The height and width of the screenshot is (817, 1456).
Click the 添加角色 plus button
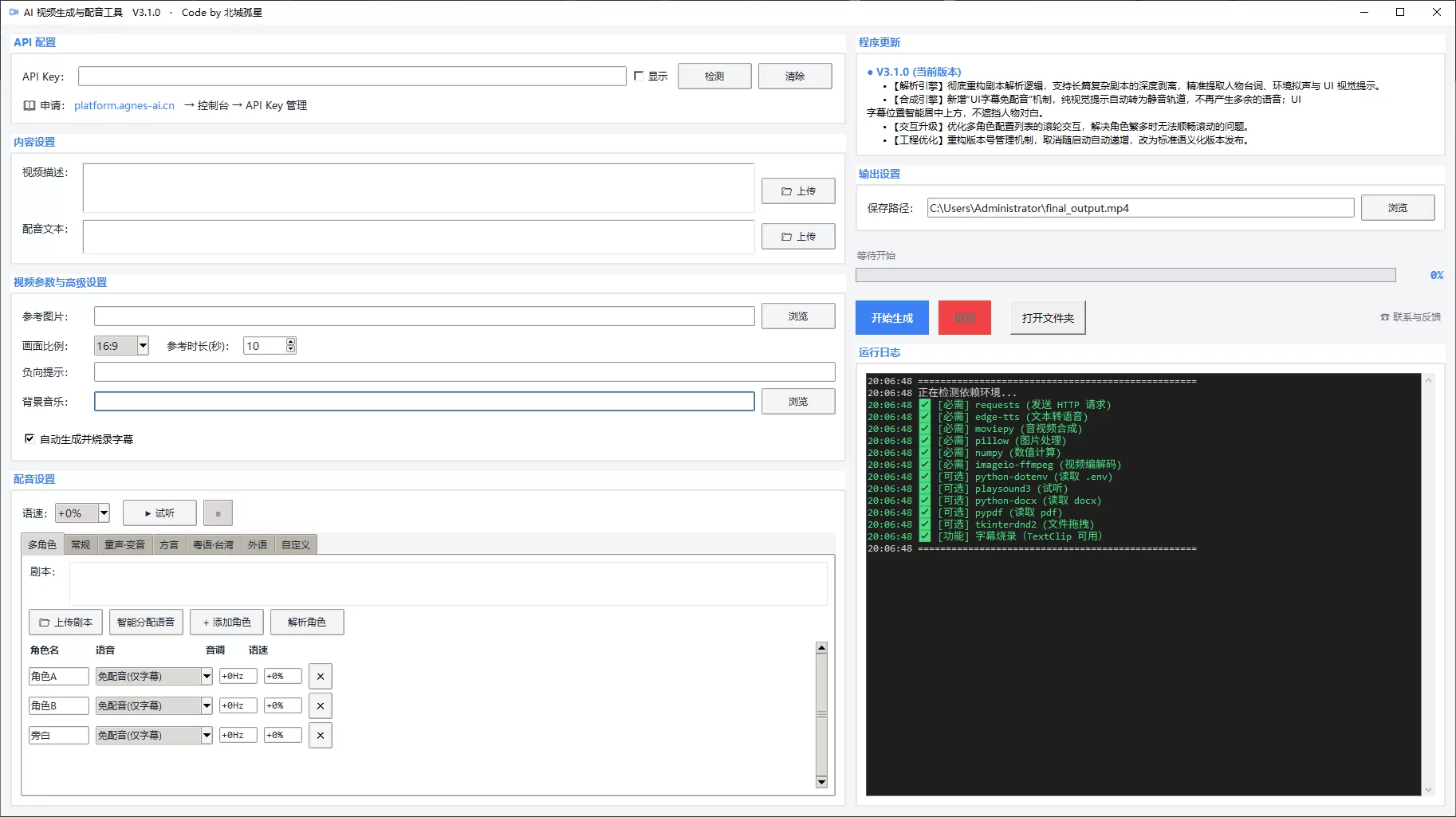click(x=226, y=623)
